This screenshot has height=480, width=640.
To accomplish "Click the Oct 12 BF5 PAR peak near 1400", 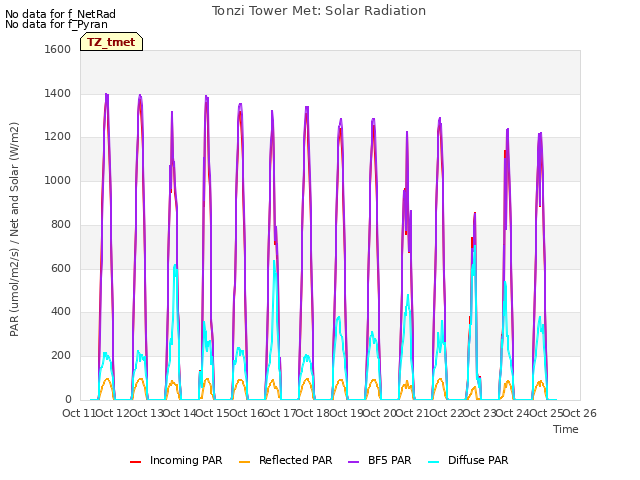I will 107,95.
